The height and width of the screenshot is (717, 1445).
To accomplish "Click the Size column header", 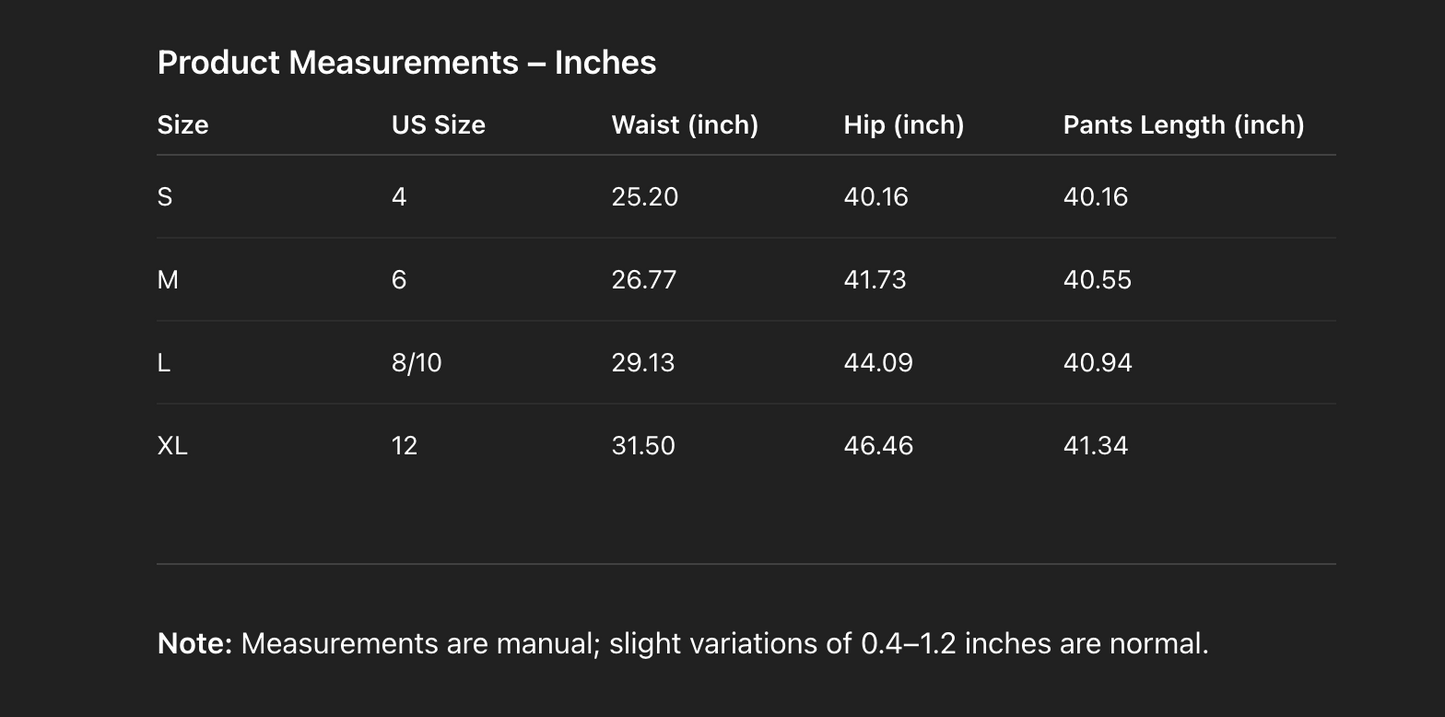I will coord(183,125).
